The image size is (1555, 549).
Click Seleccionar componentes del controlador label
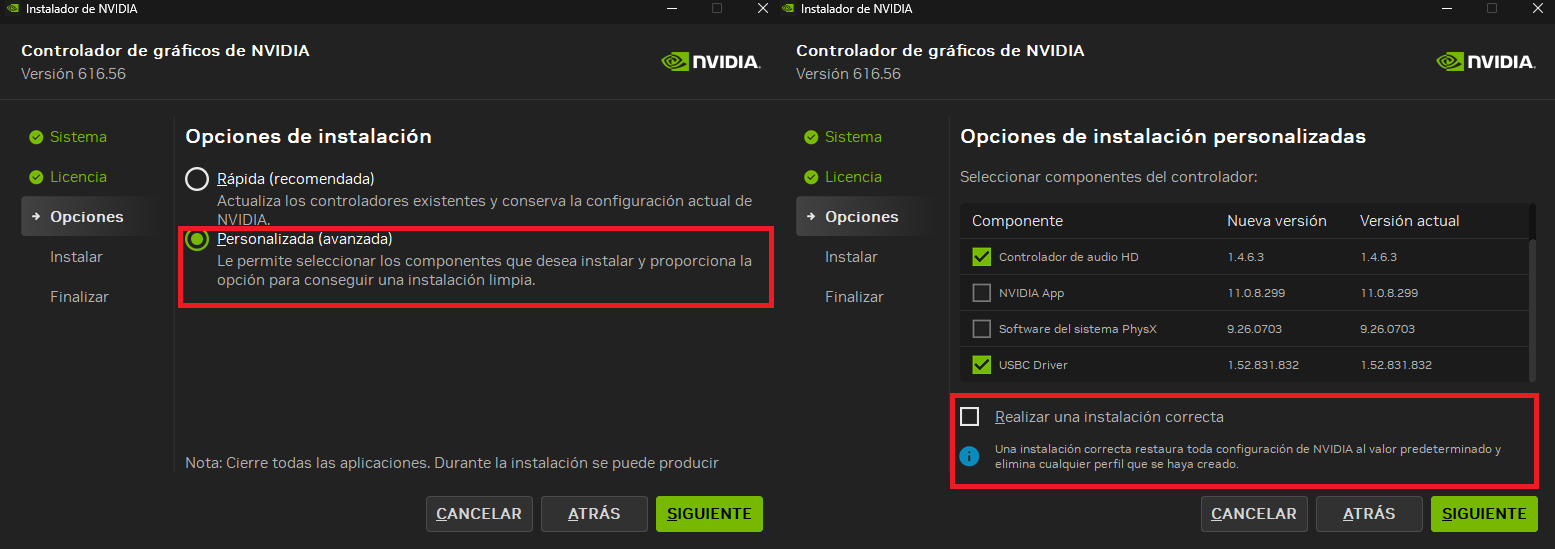click(1108, 177)
